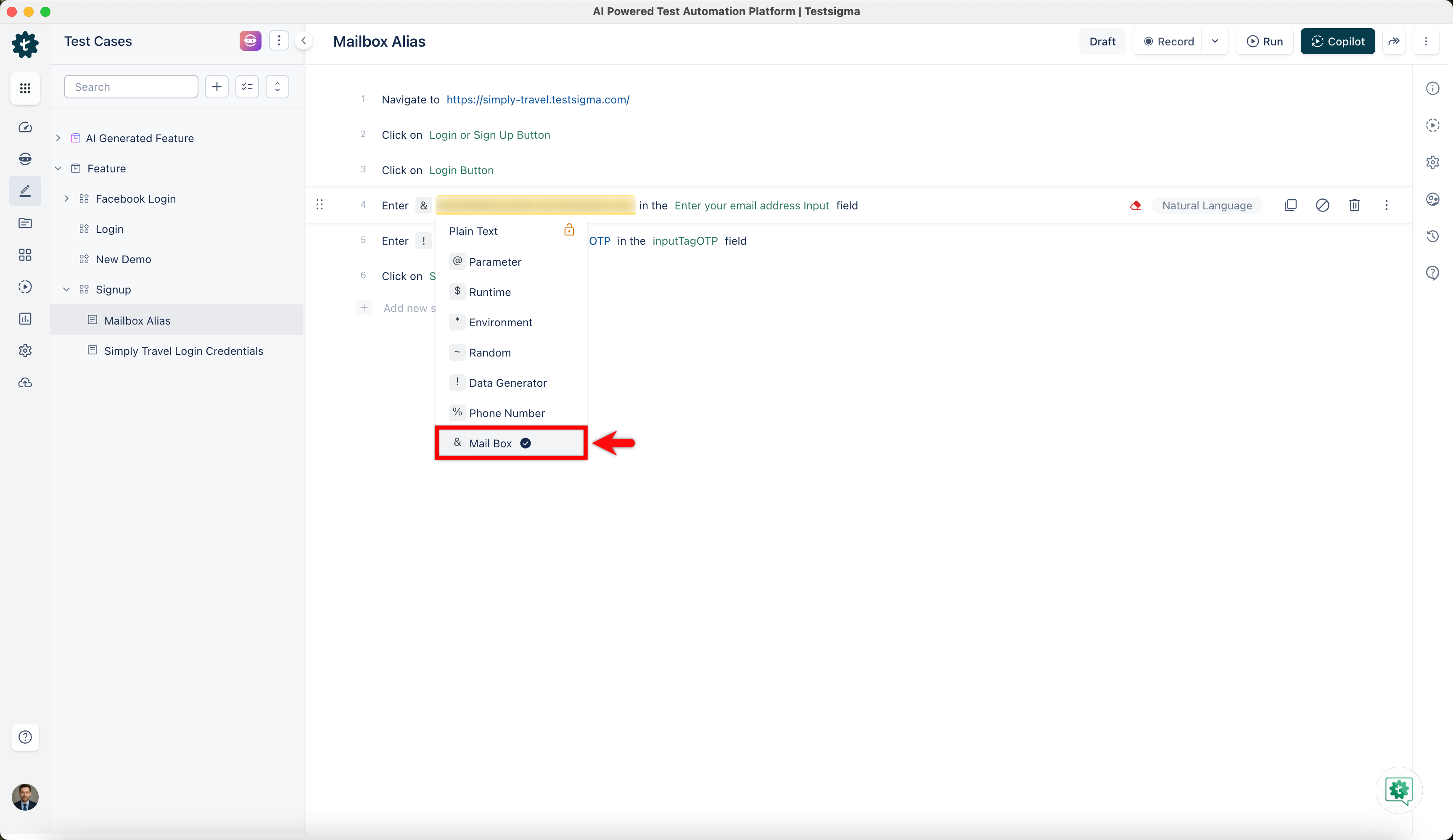Click the purple AI bot icon beside Test Cases

point(250,41)
